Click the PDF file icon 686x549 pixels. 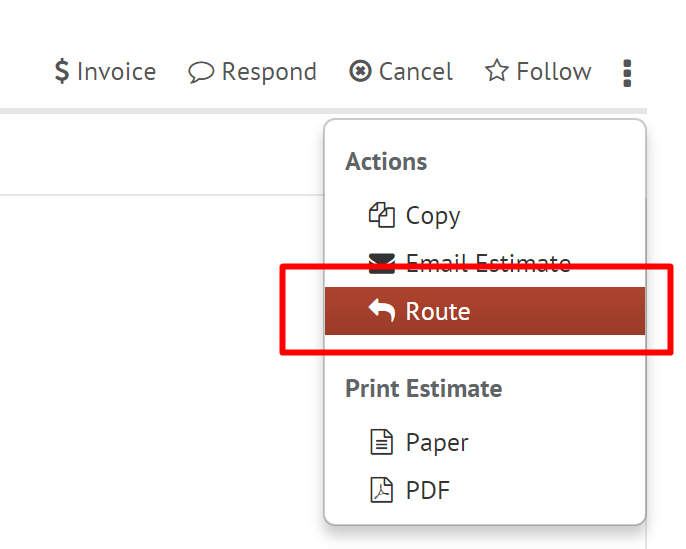(382, 490)
